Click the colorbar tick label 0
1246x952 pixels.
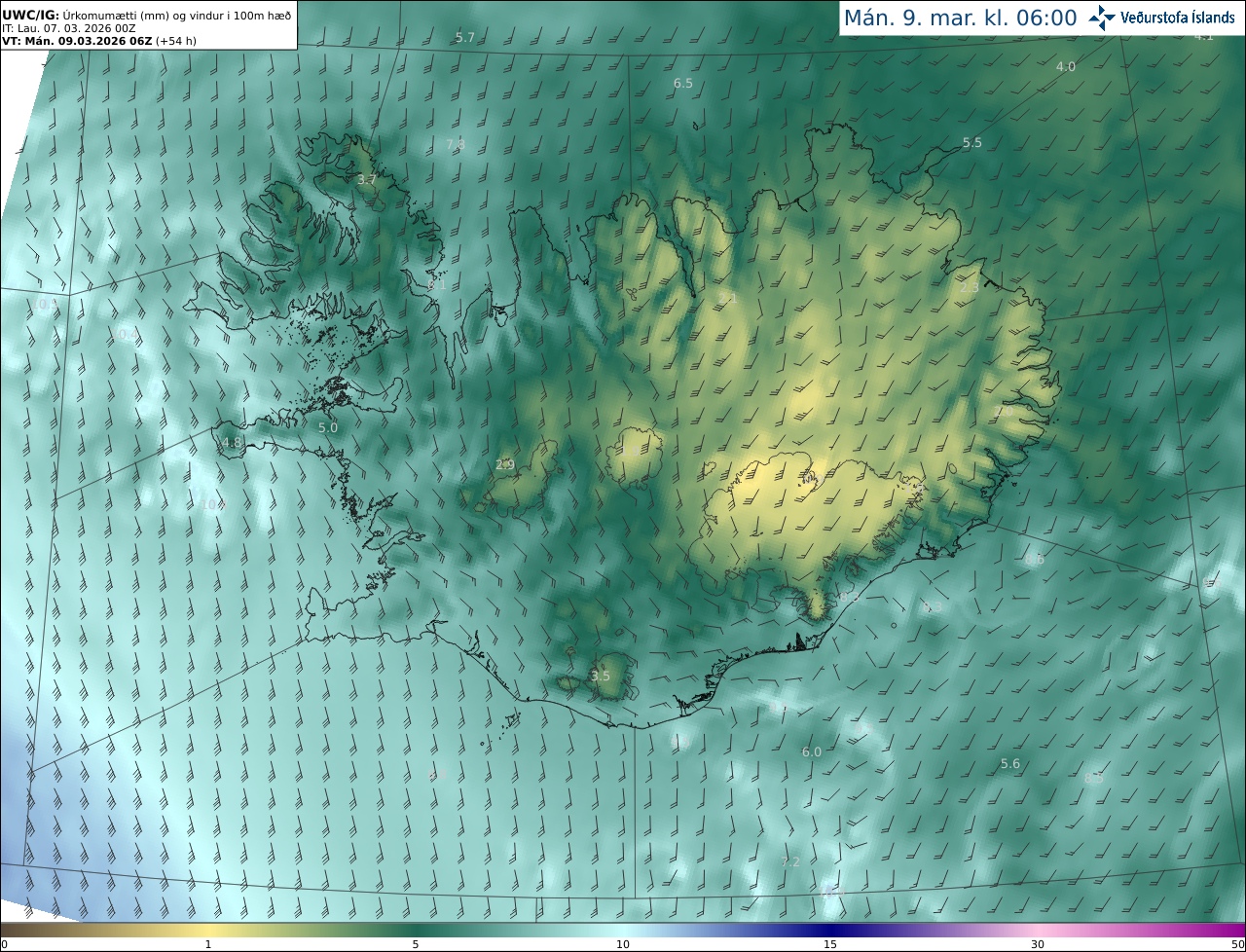(x=4, y=944)
